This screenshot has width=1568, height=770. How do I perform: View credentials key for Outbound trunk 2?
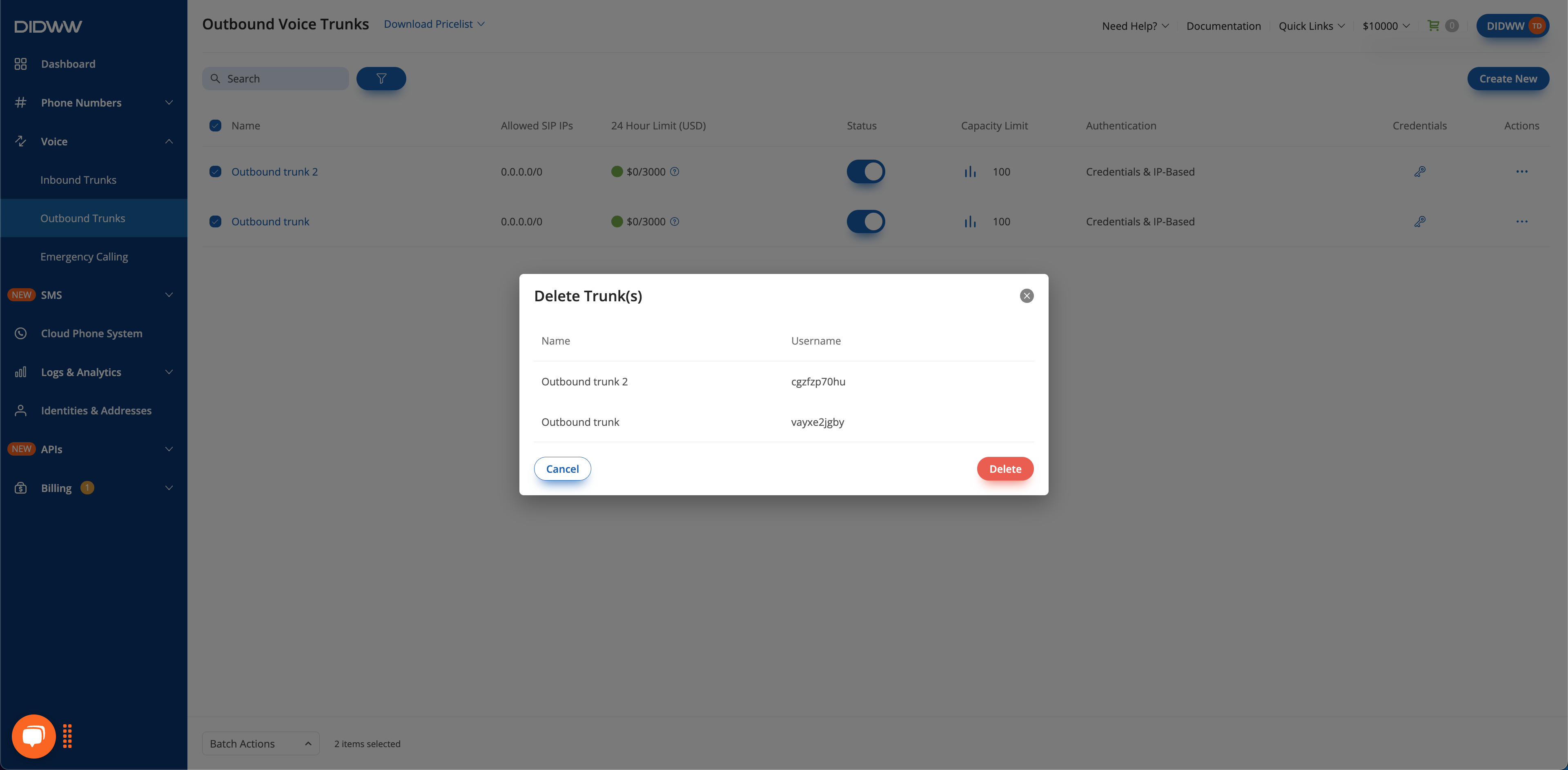[x=1419, y=171]
